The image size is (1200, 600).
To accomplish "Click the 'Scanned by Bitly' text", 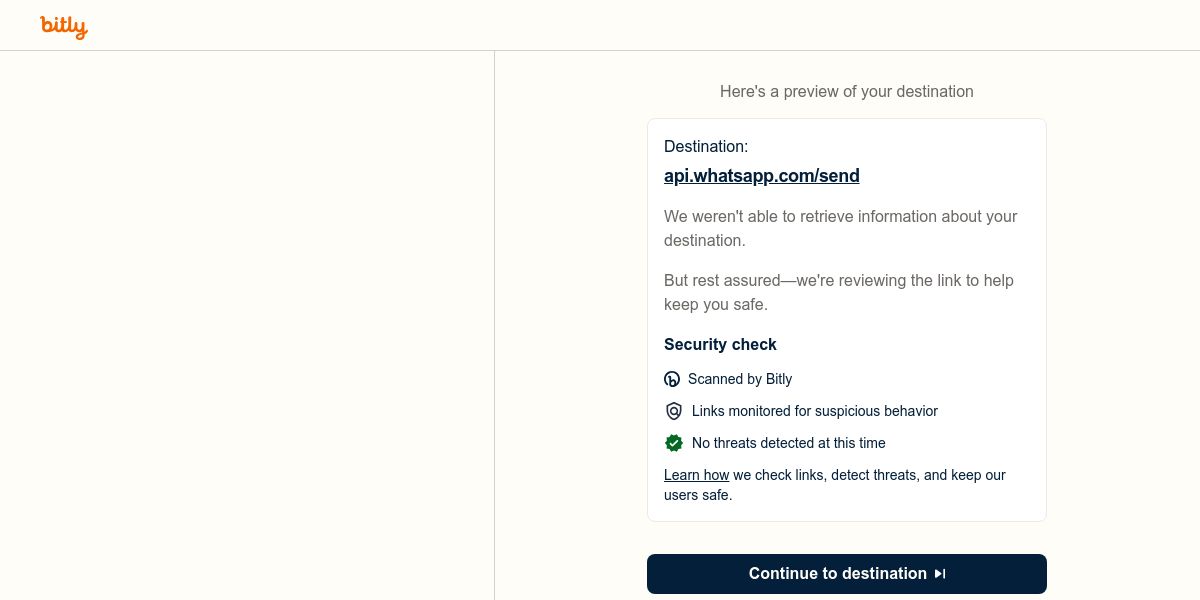I will [740, 379].
